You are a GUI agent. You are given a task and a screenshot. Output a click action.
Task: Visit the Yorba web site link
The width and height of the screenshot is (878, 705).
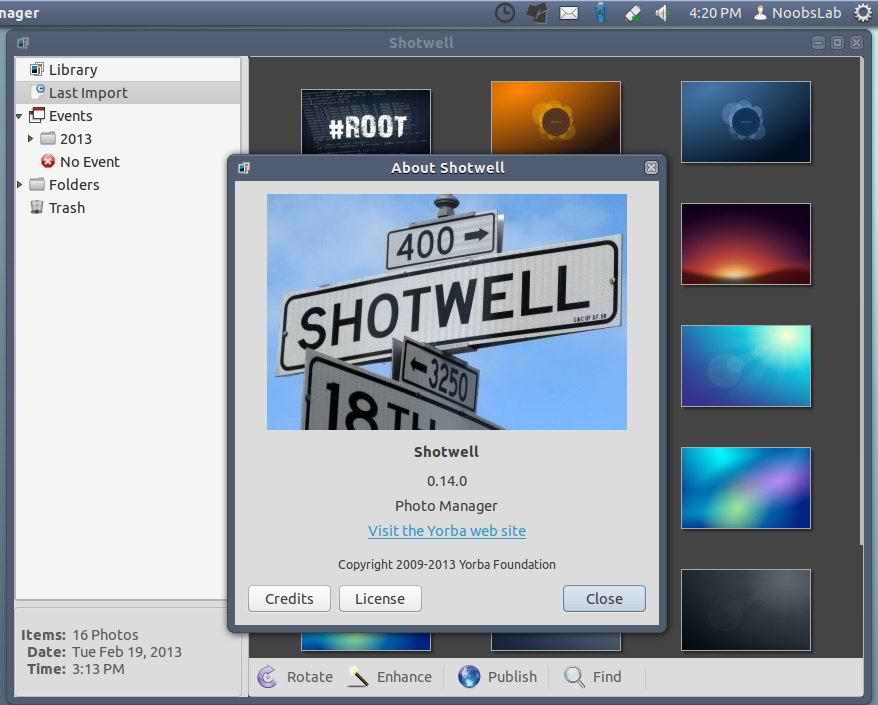point(447,531)
